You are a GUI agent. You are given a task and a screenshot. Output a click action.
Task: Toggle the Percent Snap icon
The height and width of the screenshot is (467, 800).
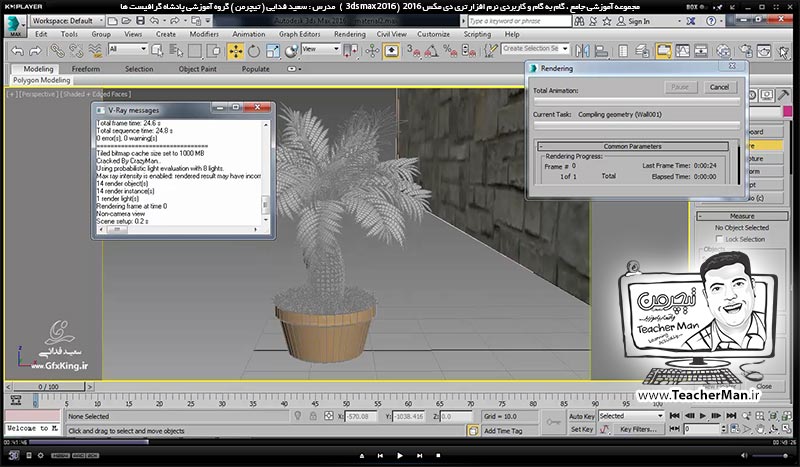click(449, 51)
